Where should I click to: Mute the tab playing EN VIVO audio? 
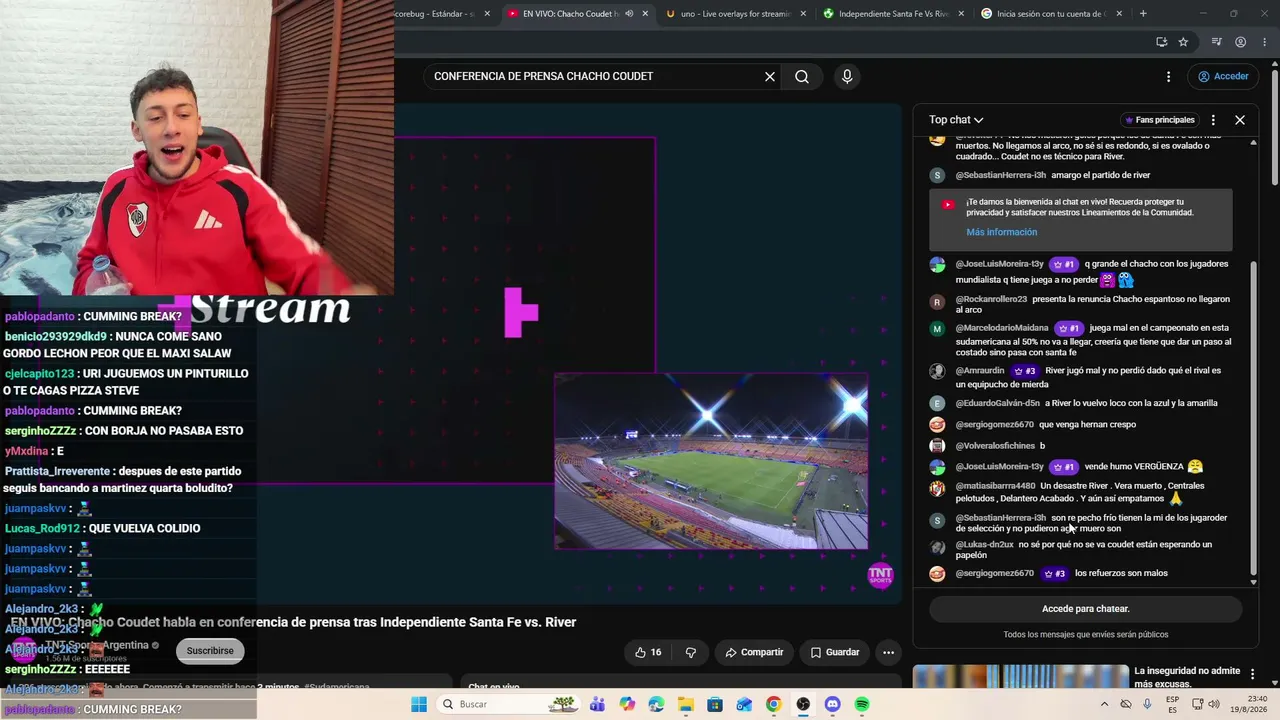pos(629,14)
